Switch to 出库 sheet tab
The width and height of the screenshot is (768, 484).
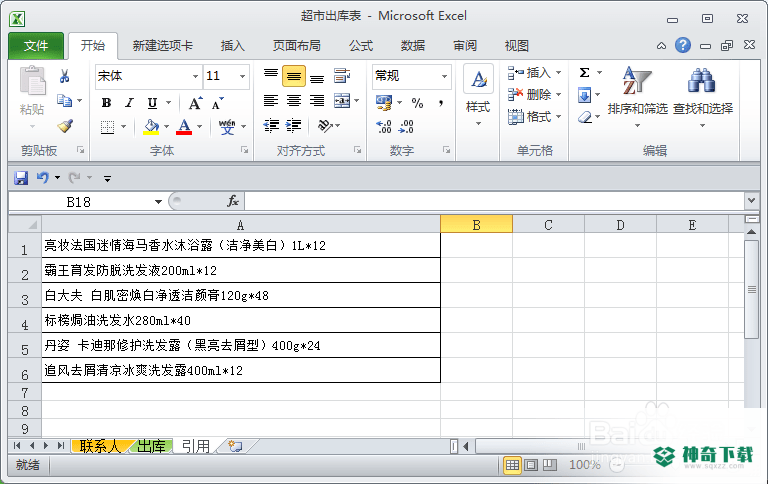151,446
